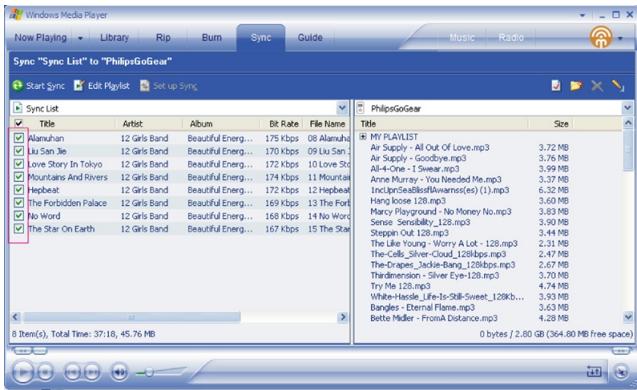Select Air Supply - Goodbye.mp3 on device
Screen dimensions: 637x390
pos(418,158)
